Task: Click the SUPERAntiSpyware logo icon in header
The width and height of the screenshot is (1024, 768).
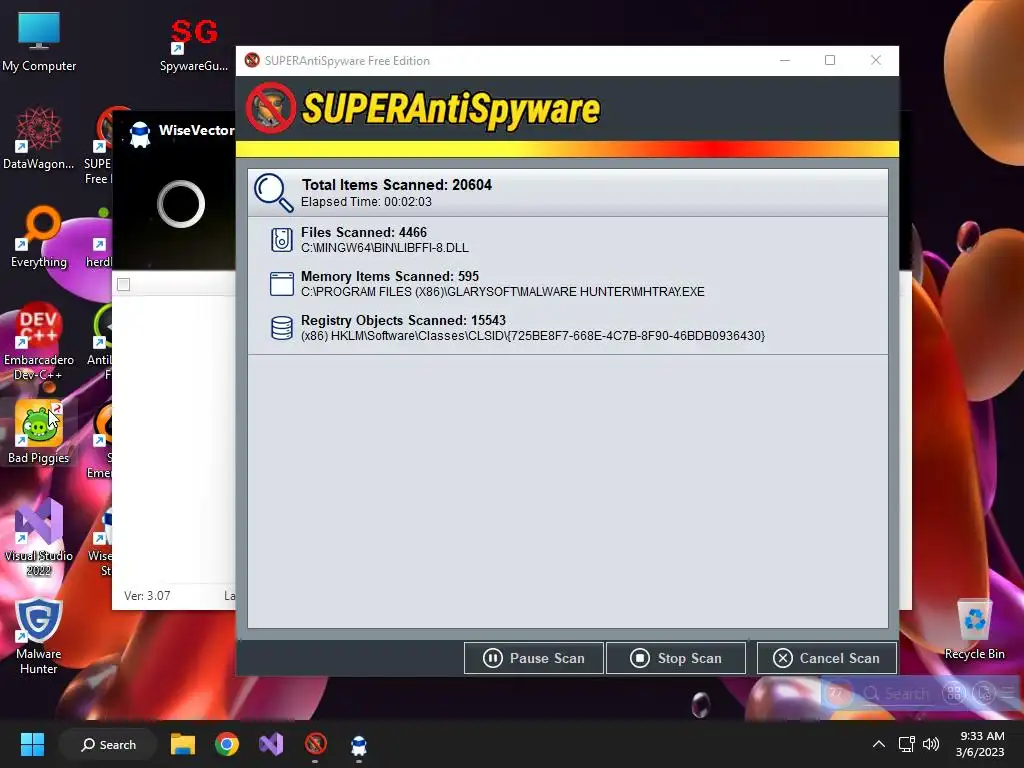Action: tap(270, 108)
